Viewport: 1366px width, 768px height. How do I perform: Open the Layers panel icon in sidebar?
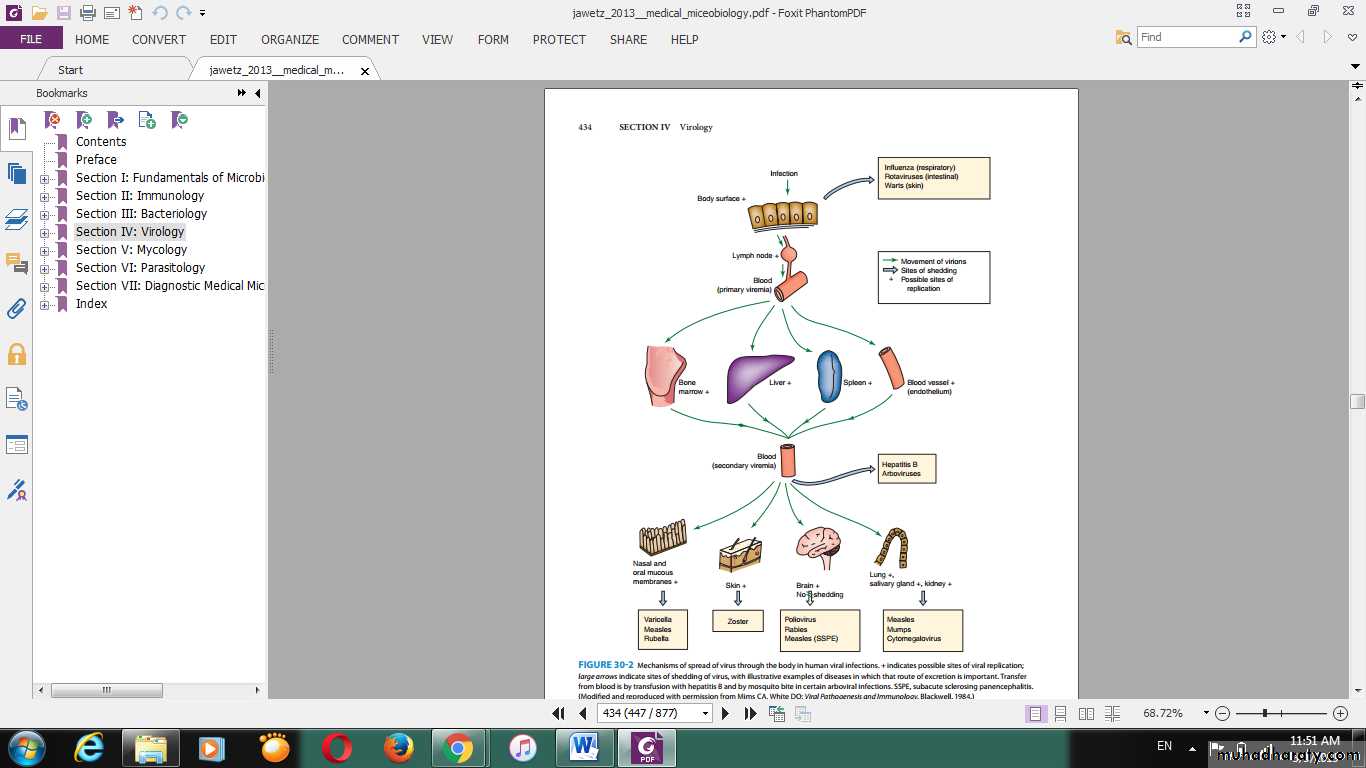16,219
